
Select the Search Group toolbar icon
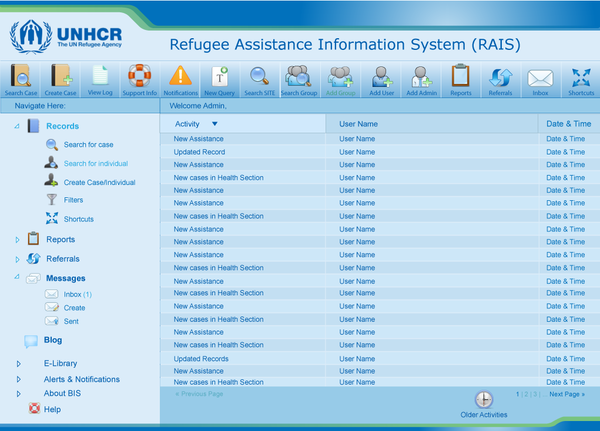click(x=298, y=77)
